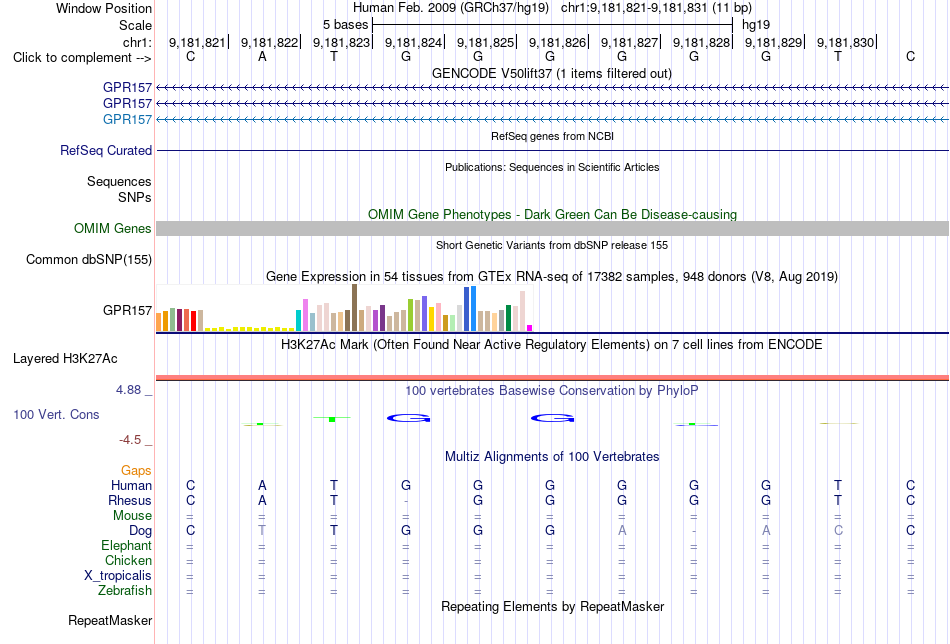Open the RefSeq Curated track label

[x=106, y=150]
